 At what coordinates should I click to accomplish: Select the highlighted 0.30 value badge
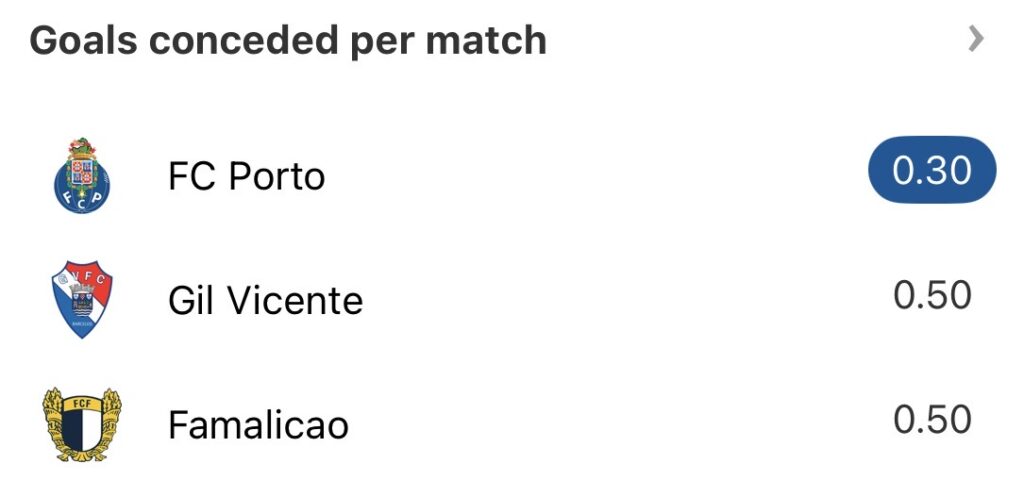click(932, 171)
